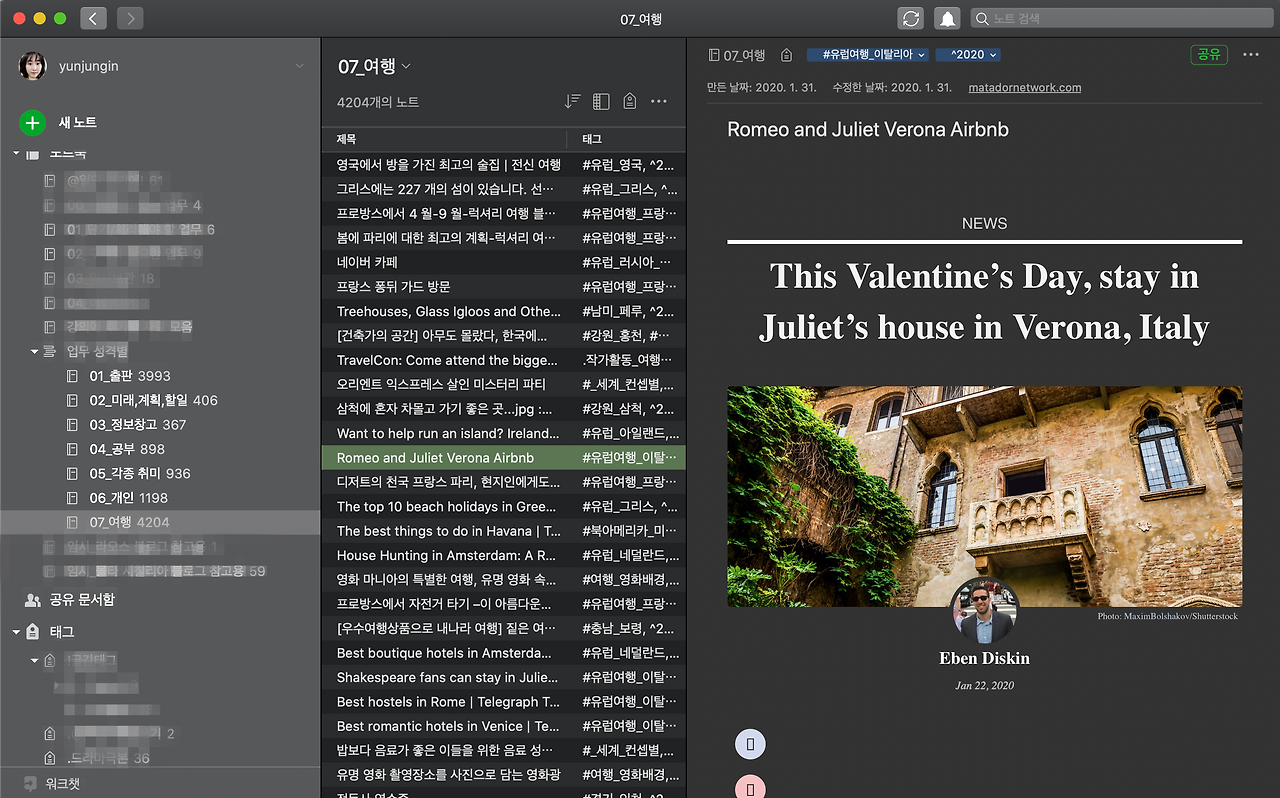Click the 새 노트 label
1280x798 pixels.
point(78,122)
